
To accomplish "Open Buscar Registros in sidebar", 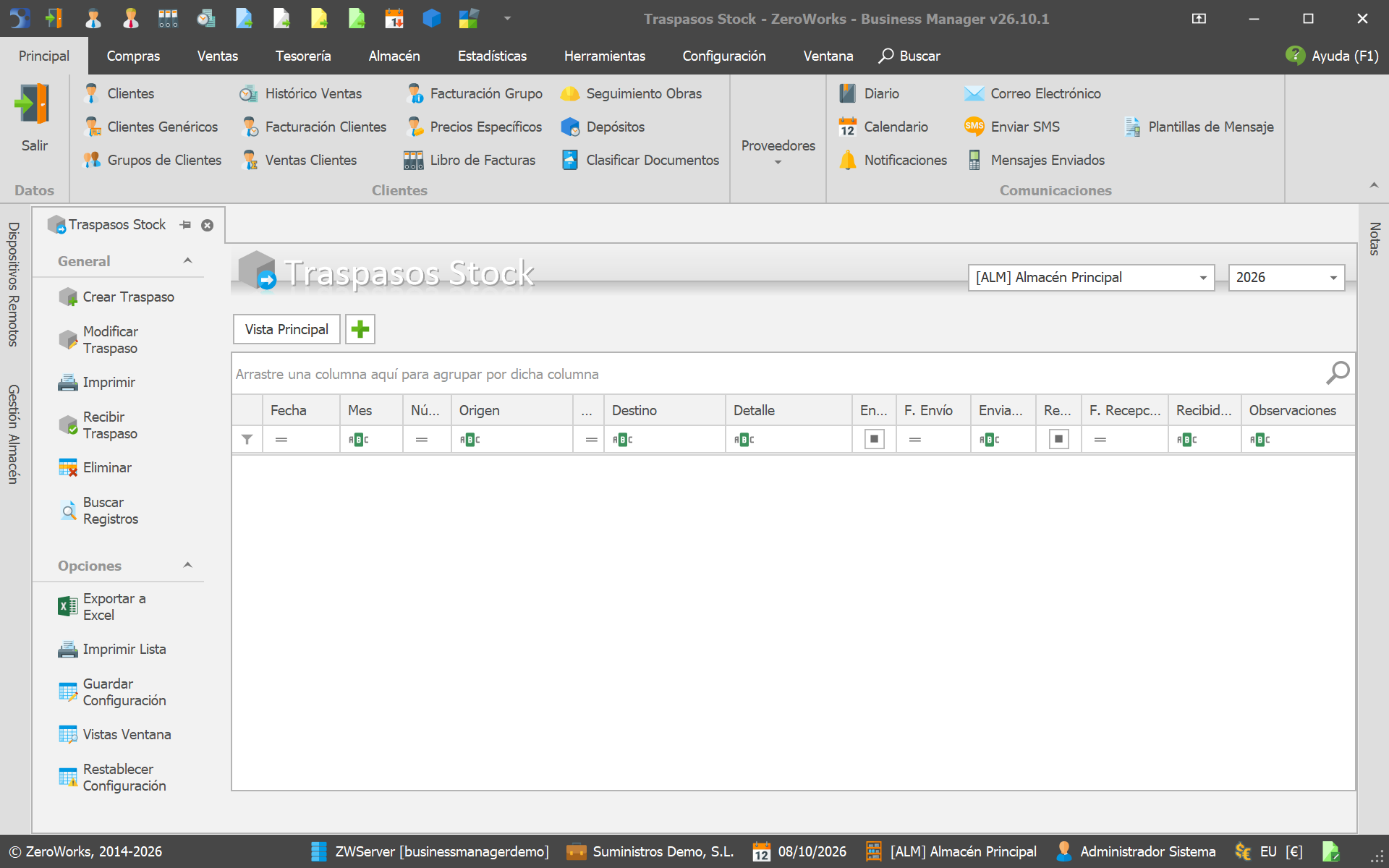I will pos(98,511).
